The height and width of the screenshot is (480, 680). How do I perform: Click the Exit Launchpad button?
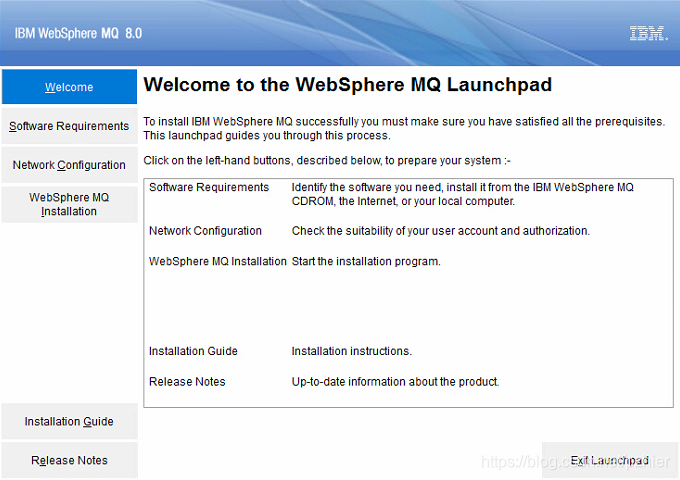pos(609,460)
